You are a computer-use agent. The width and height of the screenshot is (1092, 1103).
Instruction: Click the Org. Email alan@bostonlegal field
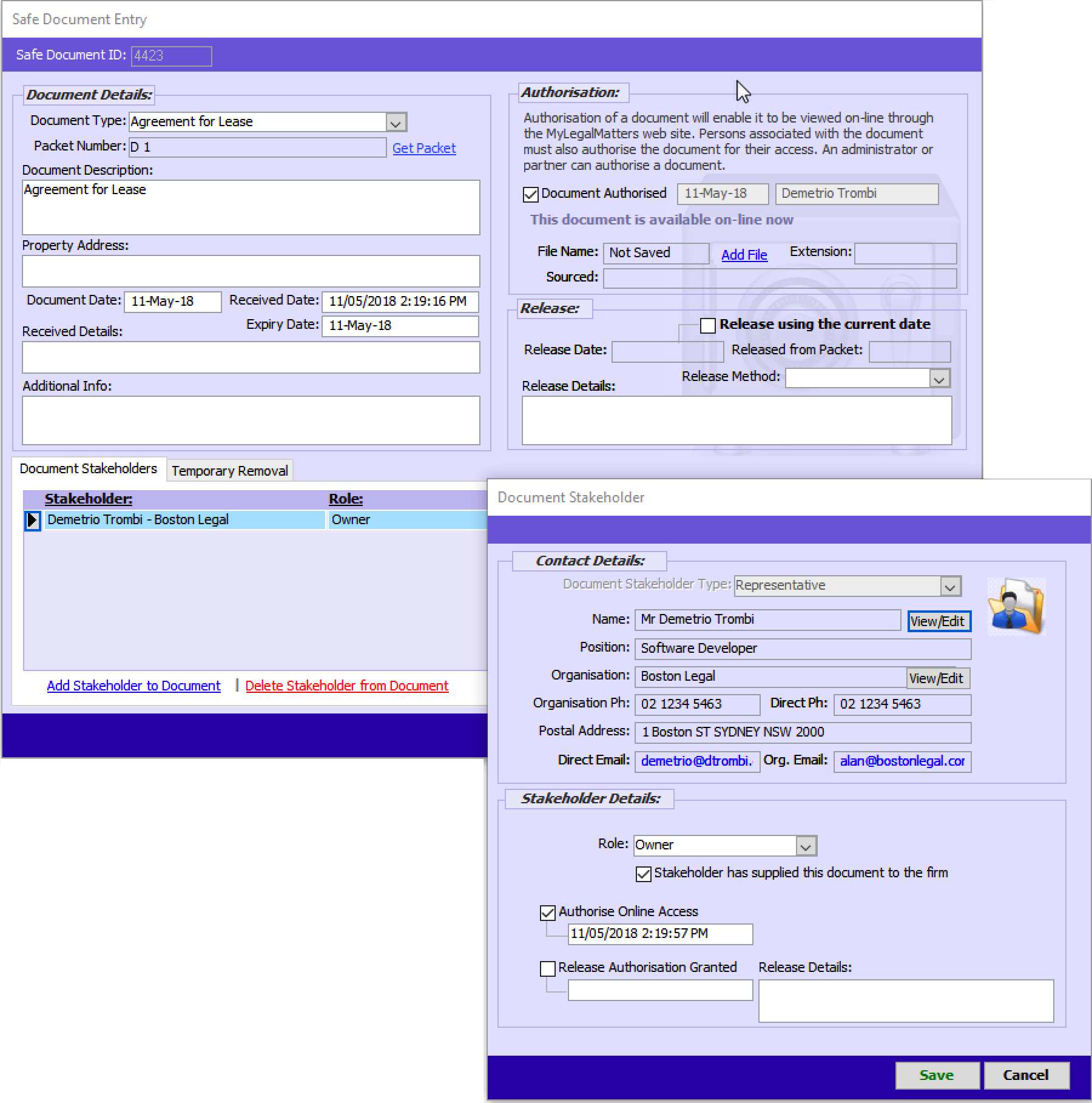(902, 762)
